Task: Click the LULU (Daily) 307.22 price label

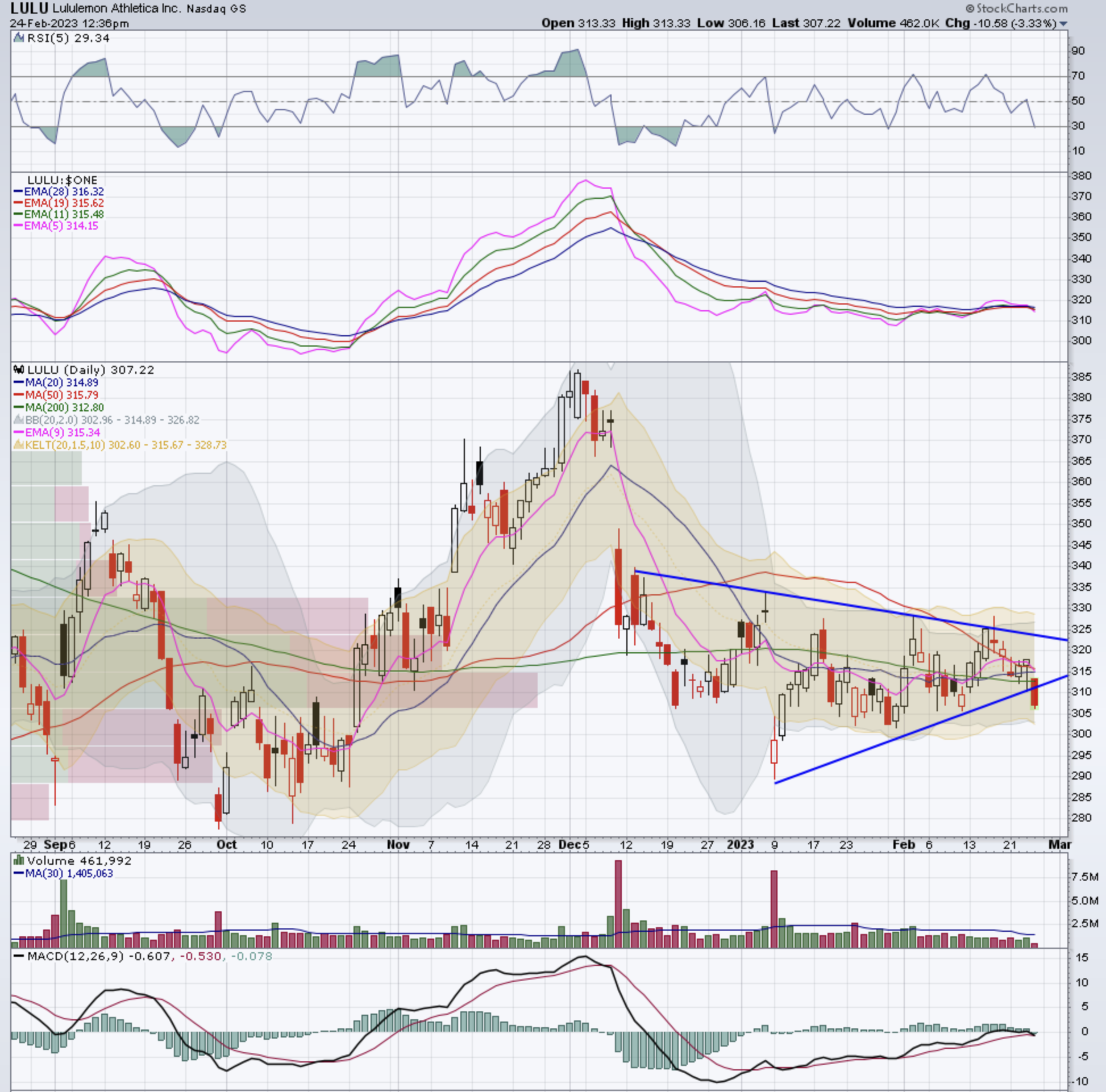Action: [90, 370]
